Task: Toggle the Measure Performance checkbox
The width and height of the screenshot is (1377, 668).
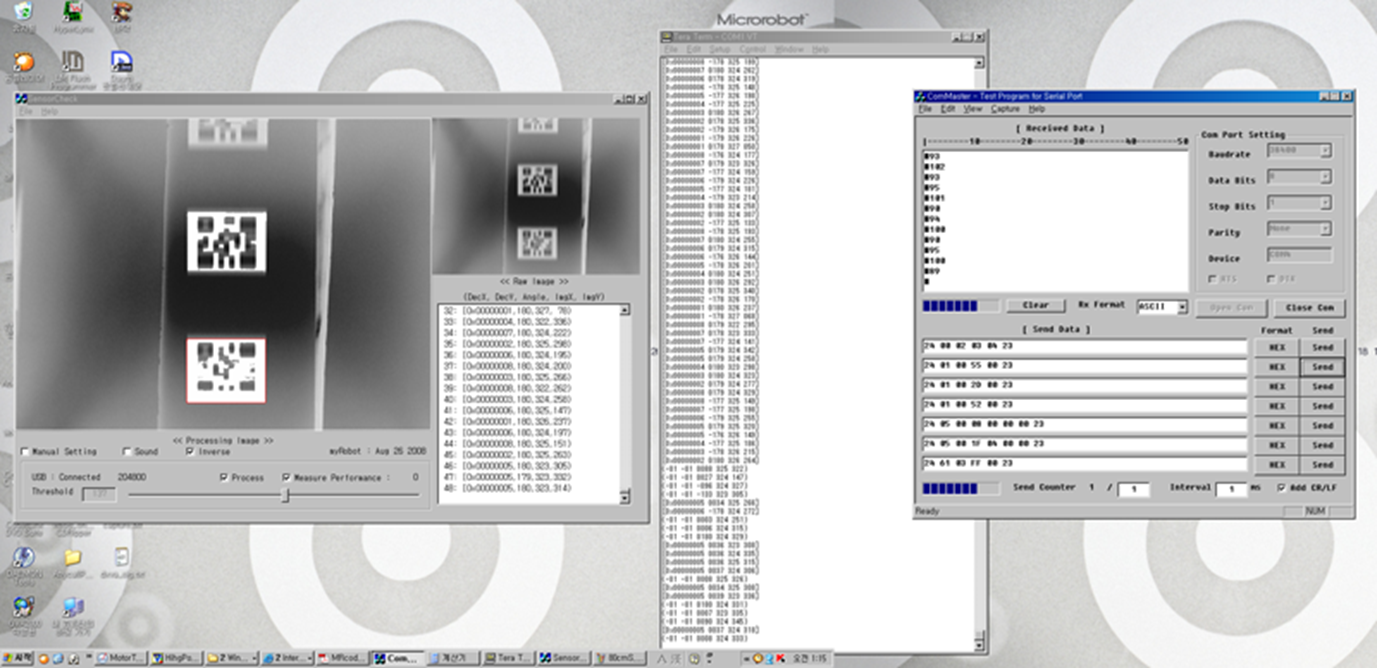Action: [x=287, y=478]
